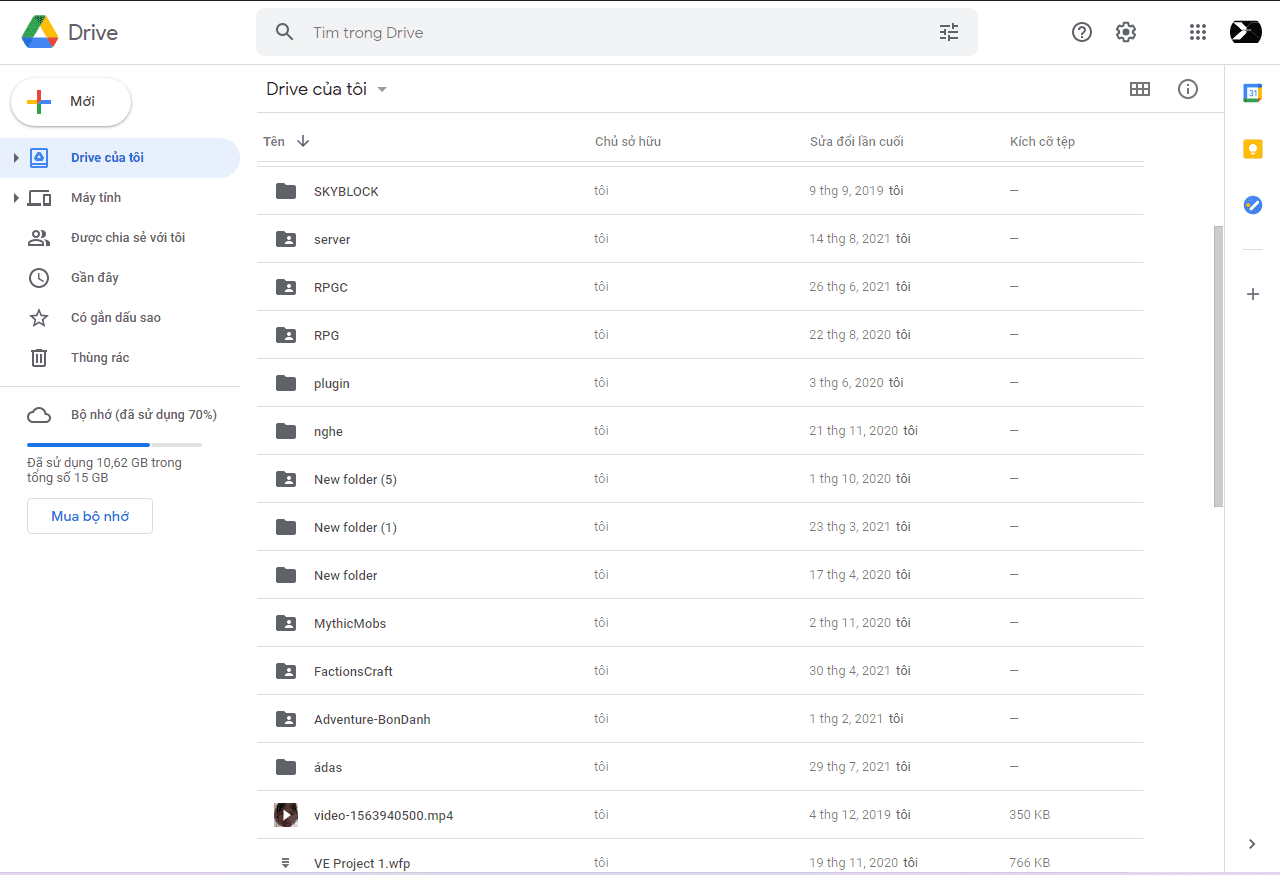
Task: Click the Mới new button
Action: pos(71,102)
